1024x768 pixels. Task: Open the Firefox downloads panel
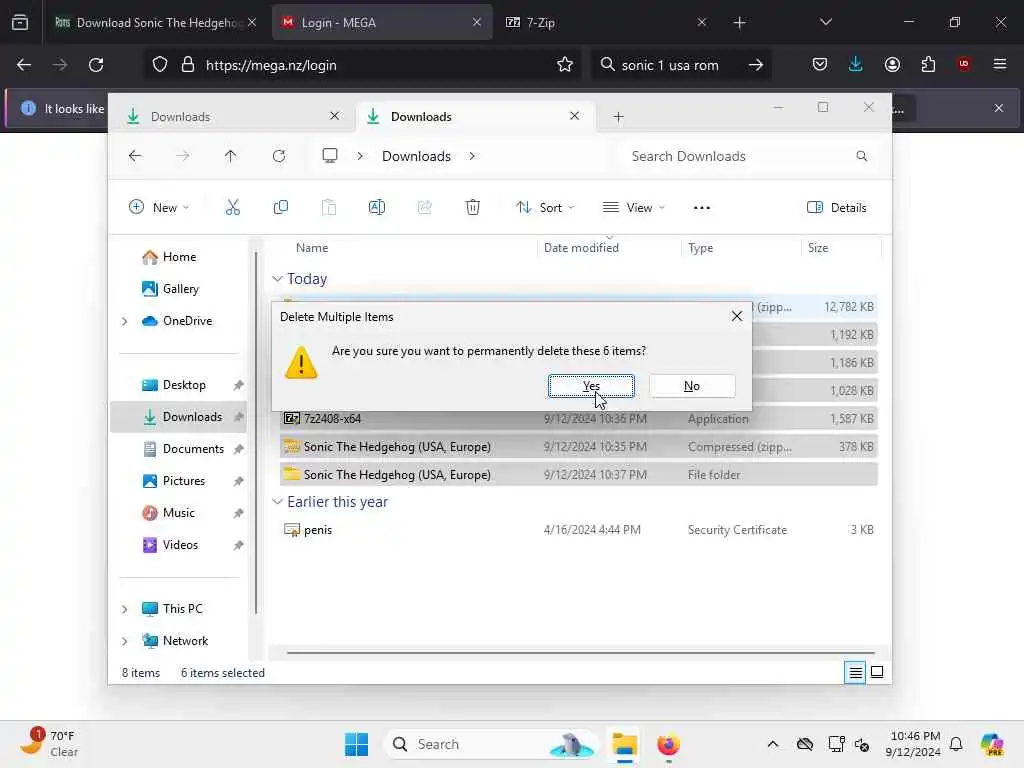856,65
